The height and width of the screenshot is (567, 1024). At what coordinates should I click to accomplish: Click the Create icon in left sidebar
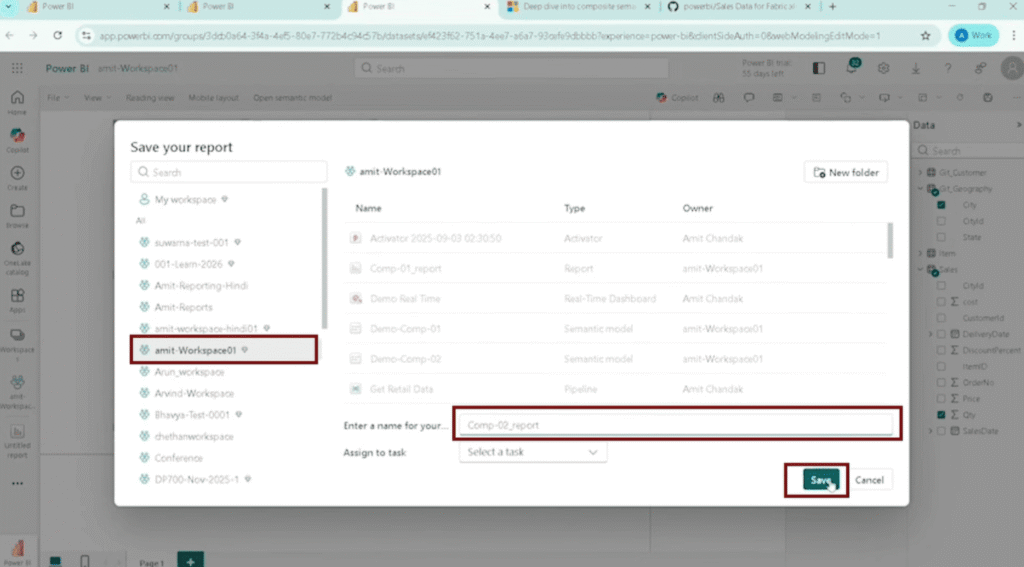pos(17,174)
